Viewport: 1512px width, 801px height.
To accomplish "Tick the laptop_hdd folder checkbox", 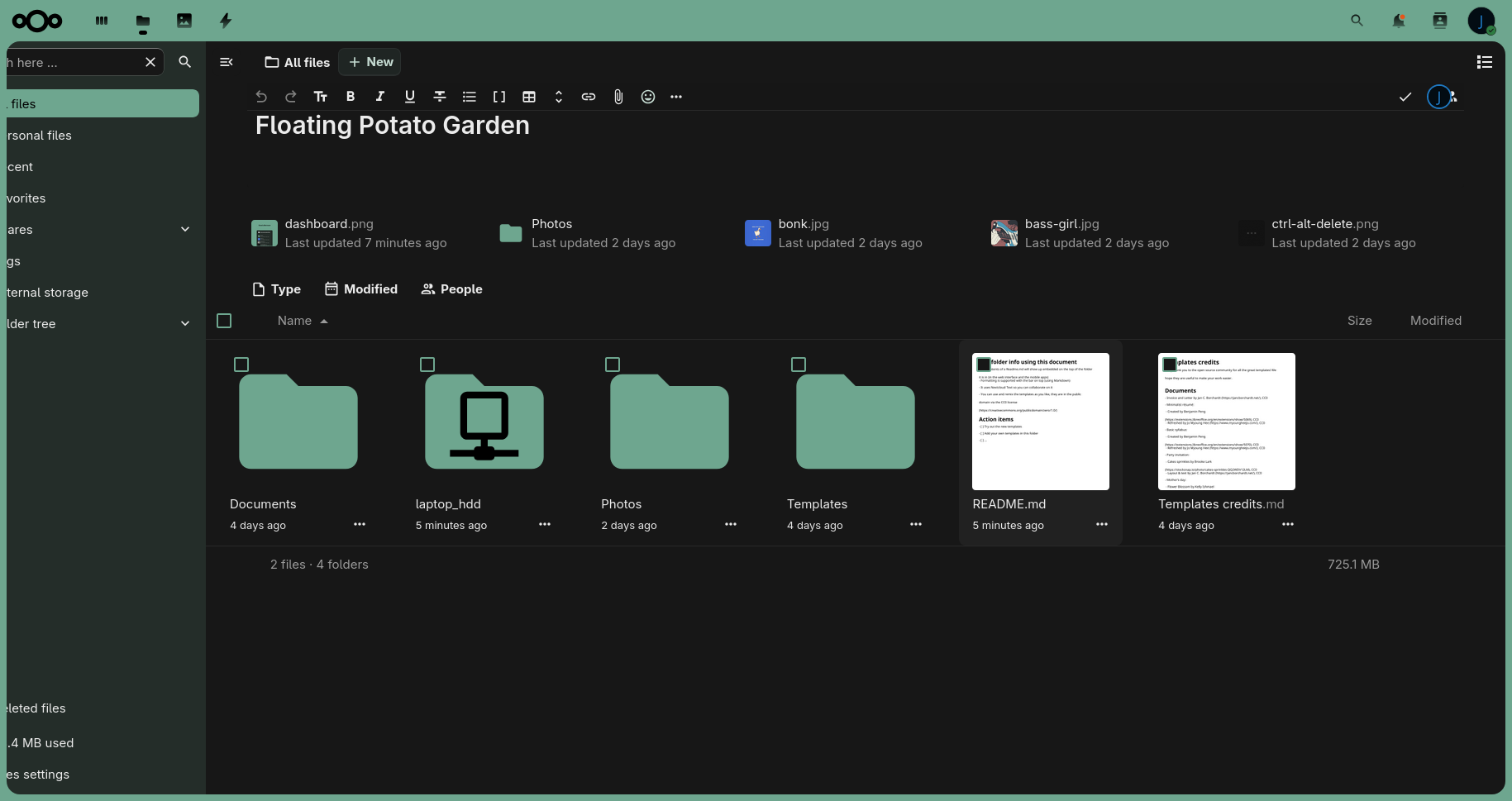I will point(427,365).
